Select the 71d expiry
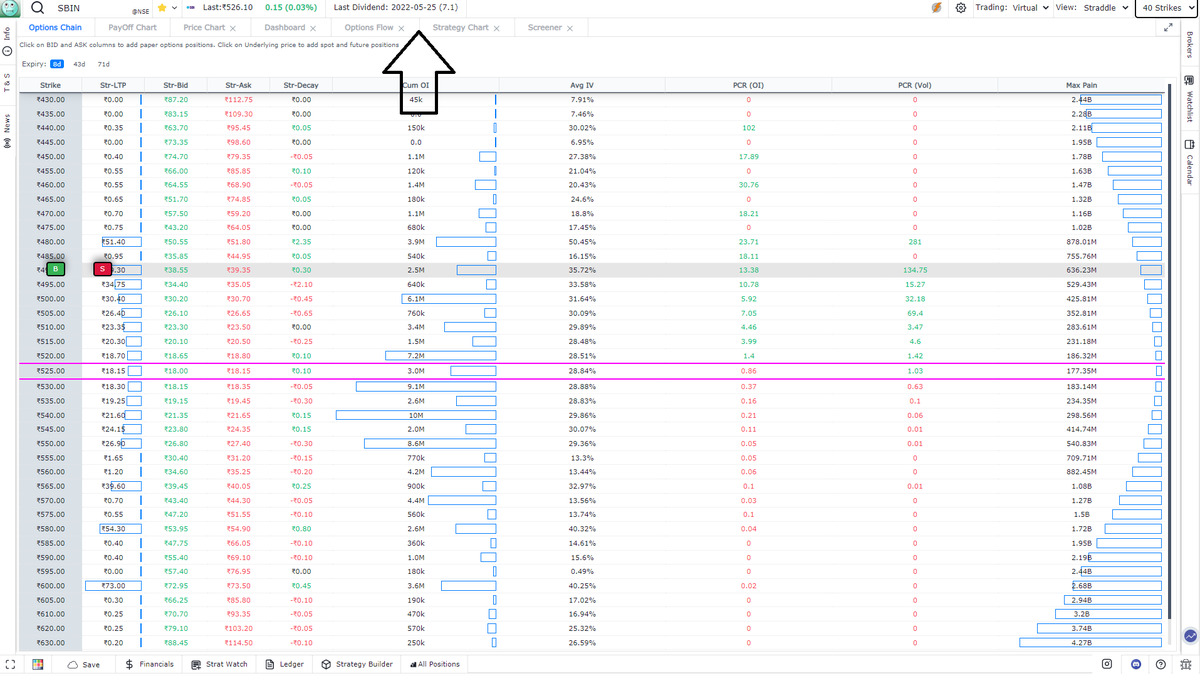 103,64
